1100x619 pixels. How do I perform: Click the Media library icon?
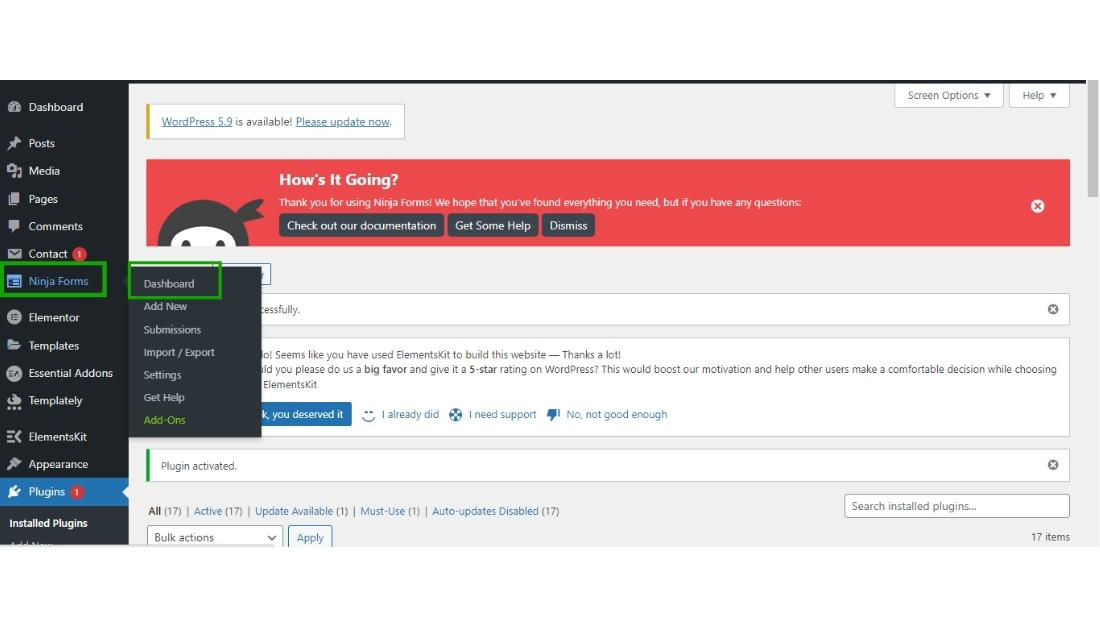[x=14, y=171]
